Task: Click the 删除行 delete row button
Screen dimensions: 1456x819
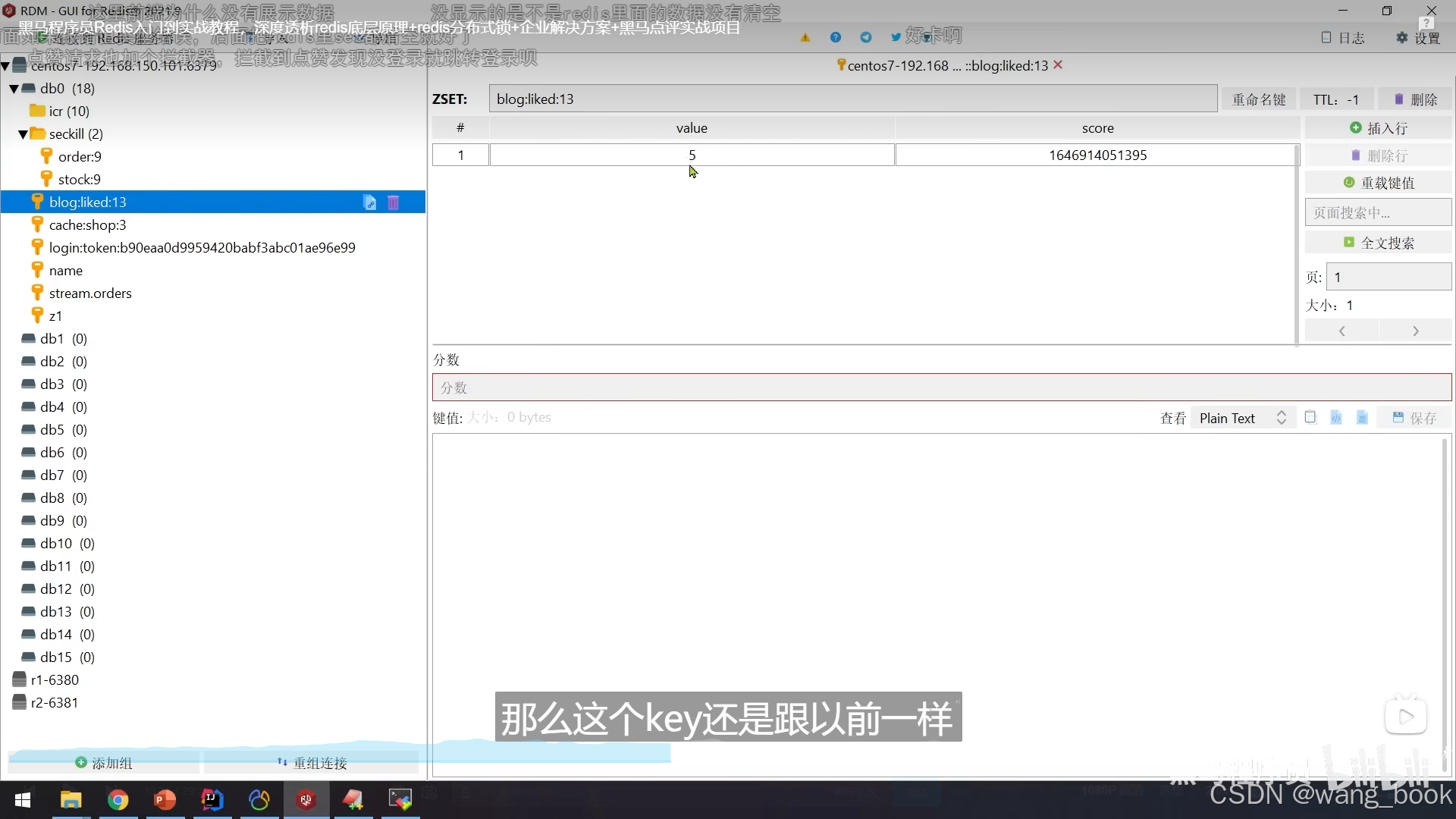Action: coord(1379,155)
